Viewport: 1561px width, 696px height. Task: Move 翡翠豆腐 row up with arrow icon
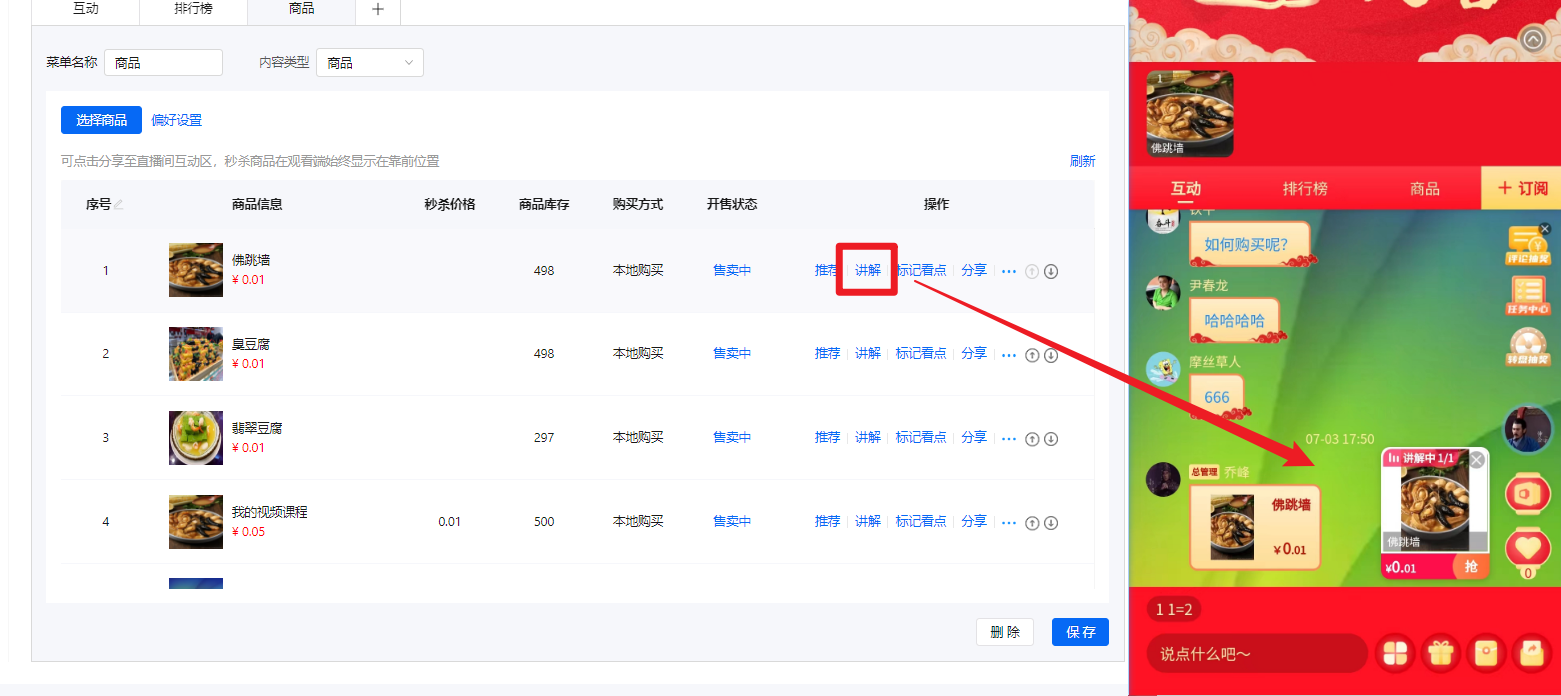1033,439
